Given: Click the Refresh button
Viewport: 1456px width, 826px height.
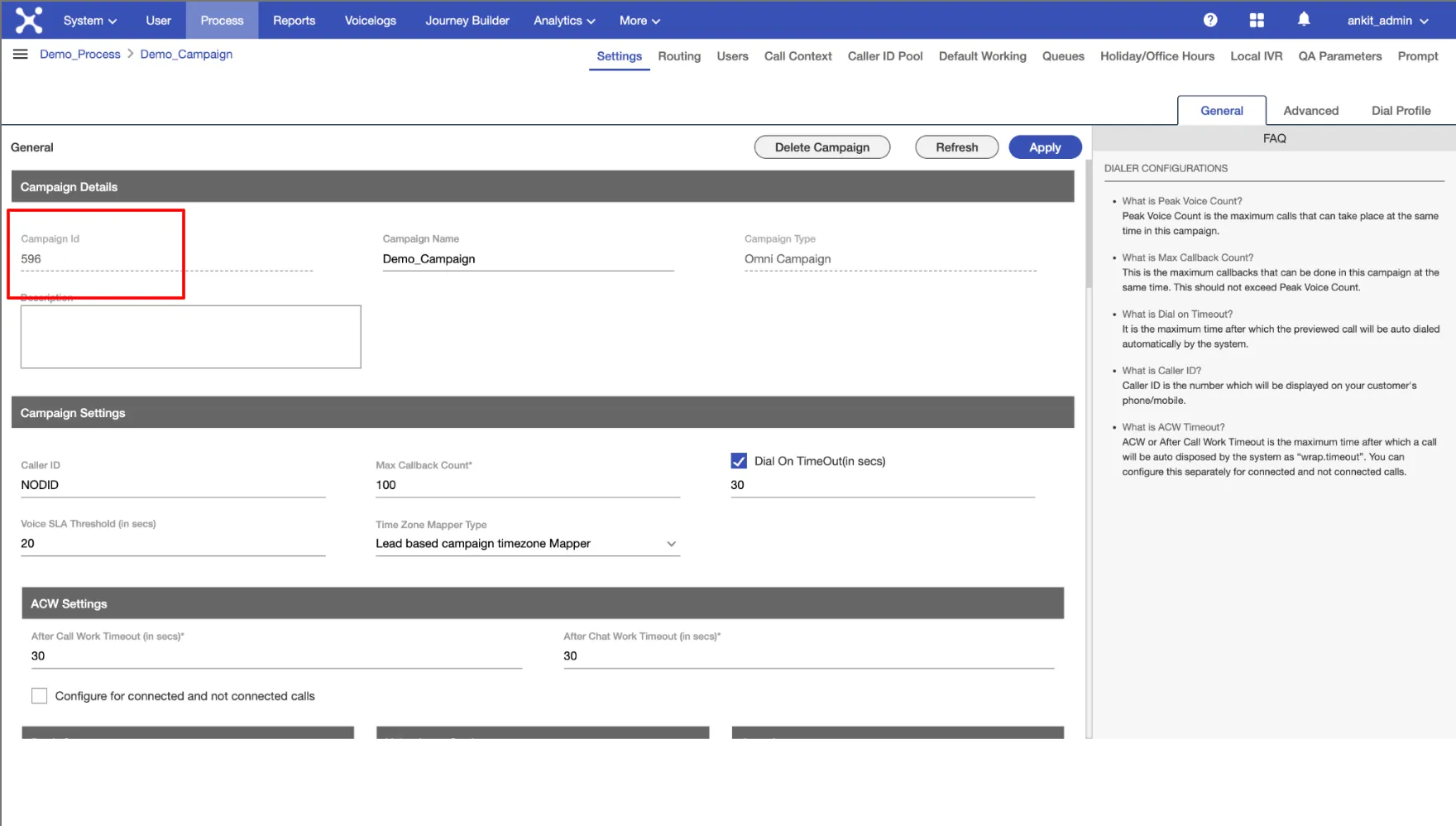Looking at the screenshot, I should [x=956, y=147].
